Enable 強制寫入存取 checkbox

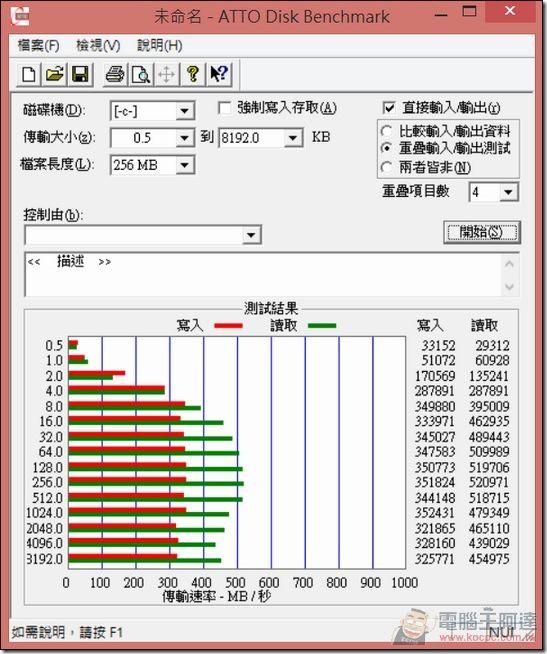click(225, 108)
